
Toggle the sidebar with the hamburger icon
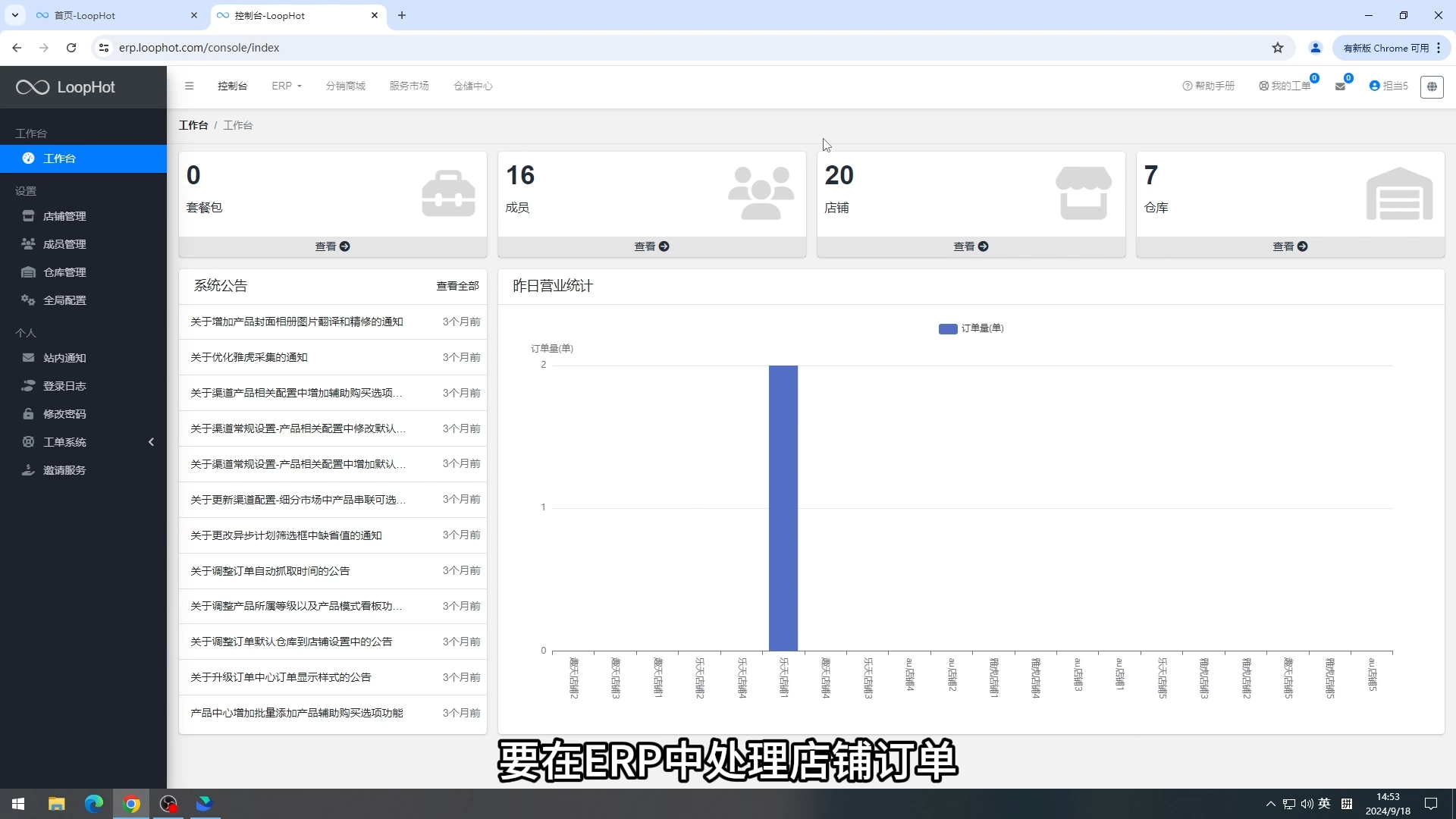click(190, 86)
